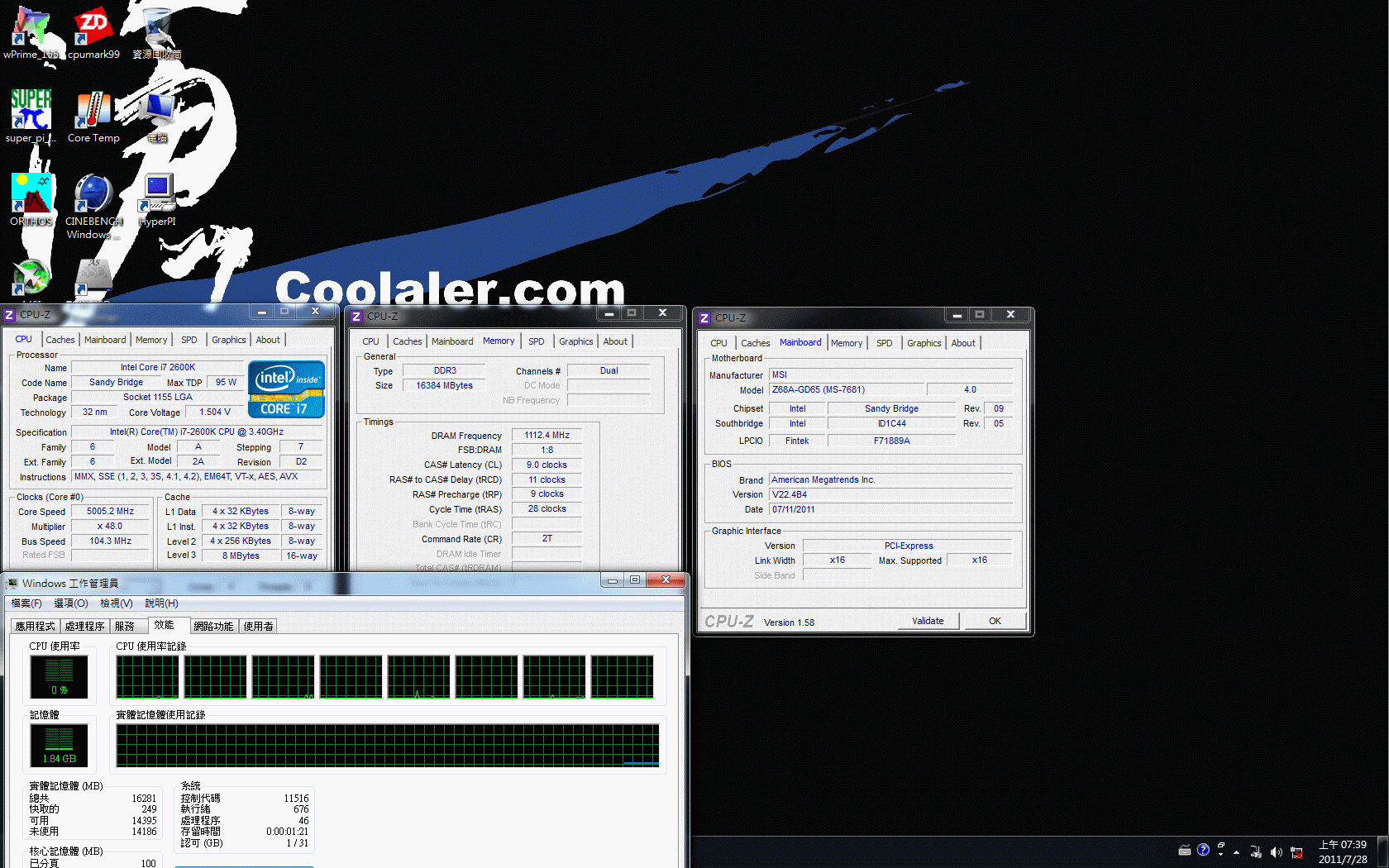This screenshot has height=868, width=1389.
Task: Switch to 使用者 tab
Action: [x=258, y=627]
